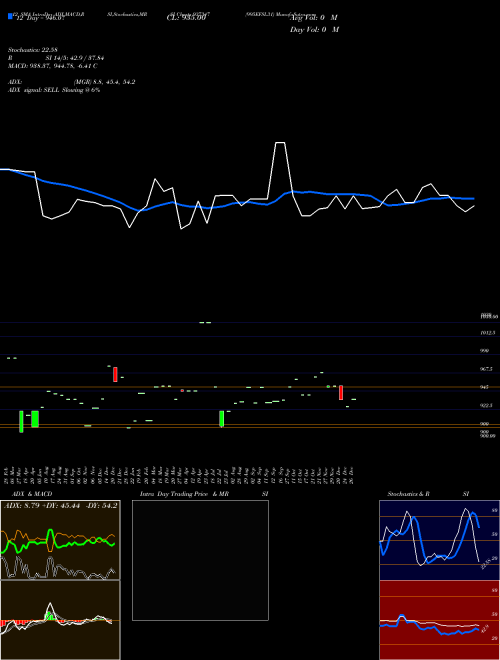Click the tall white price spike peak

[x=280, y=143]
